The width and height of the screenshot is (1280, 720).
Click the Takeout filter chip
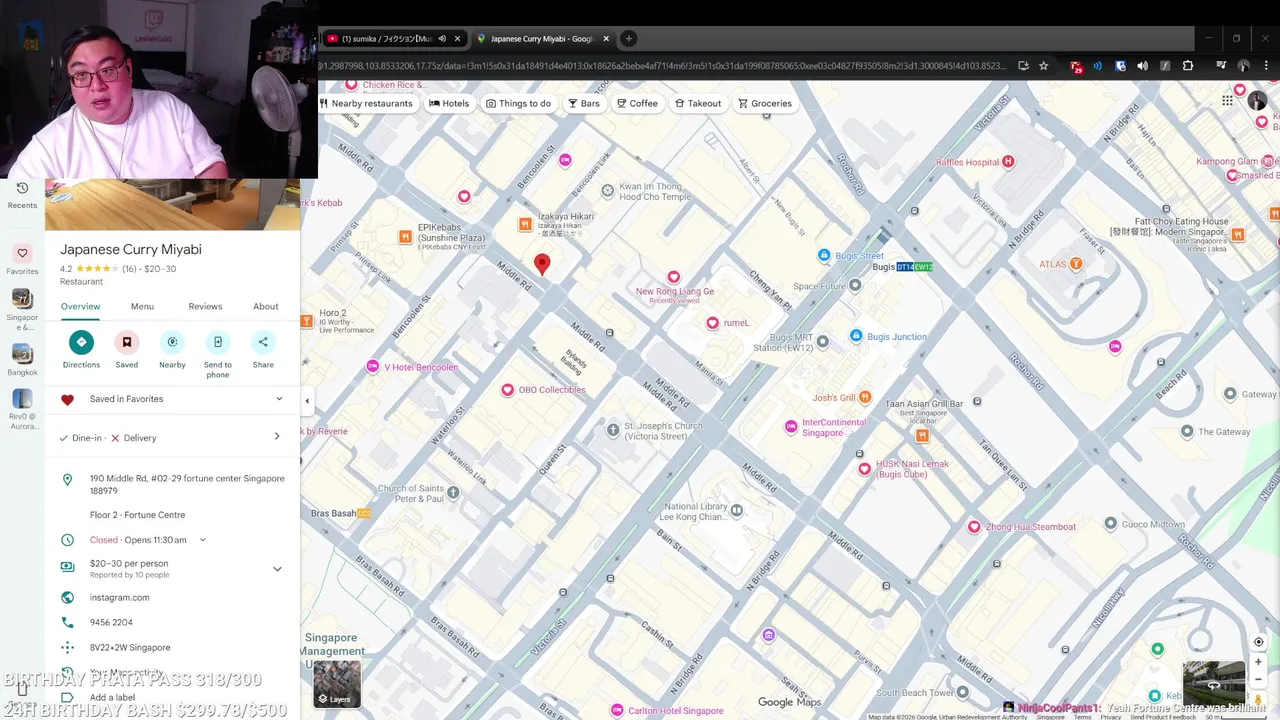tap(698, 103)
